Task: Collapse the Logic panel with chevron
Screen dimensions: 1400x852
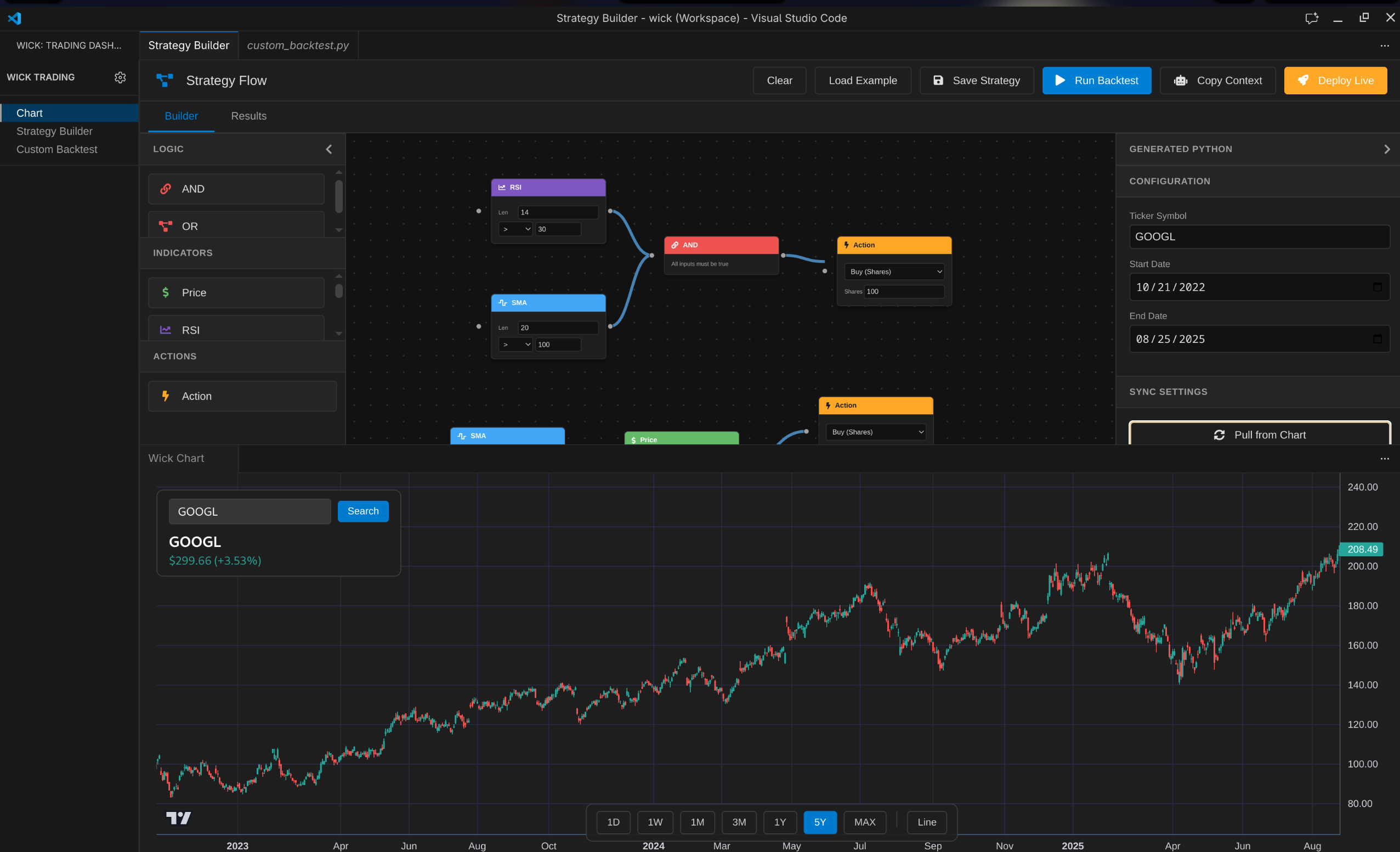Action: [x=328, y=149]
